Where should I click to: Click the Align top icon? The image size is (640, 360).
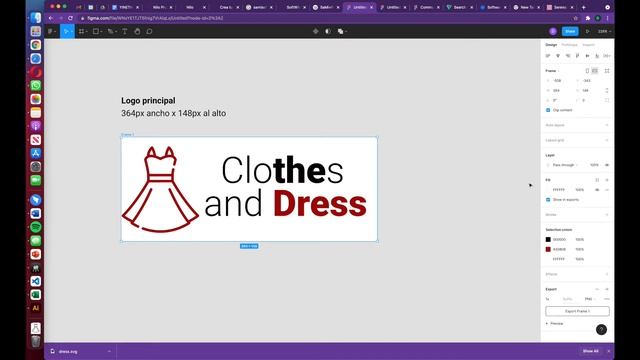tap(577, 56)
